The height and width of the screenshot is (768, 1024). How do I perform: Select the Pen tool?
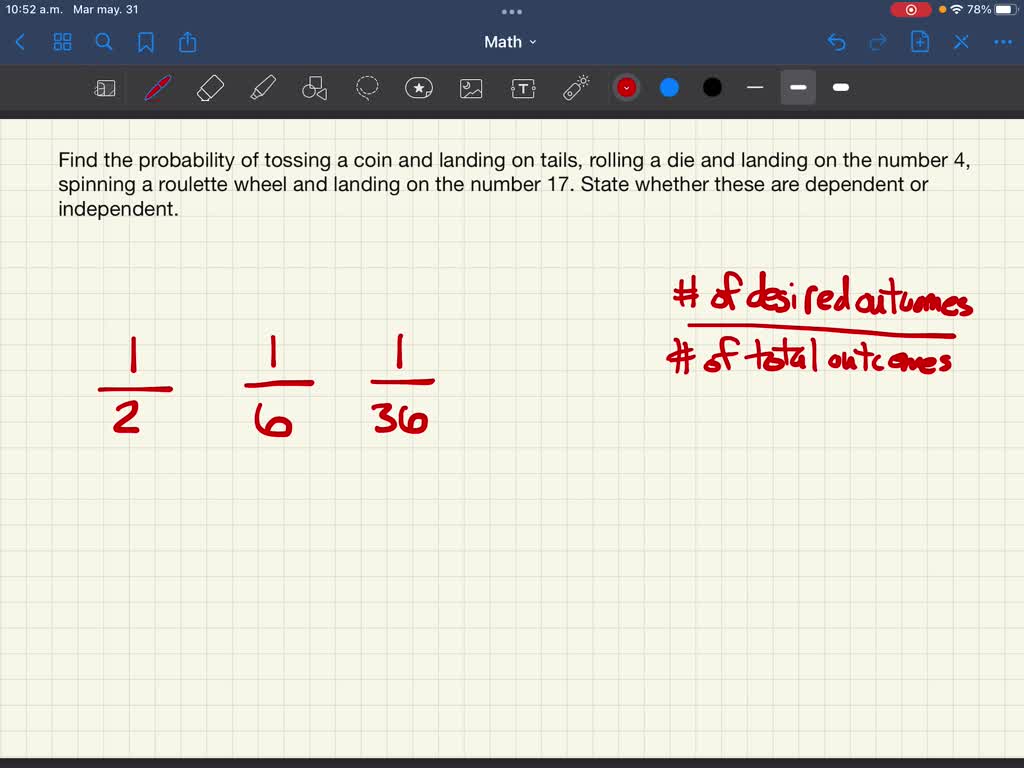[x=158, y=87]
